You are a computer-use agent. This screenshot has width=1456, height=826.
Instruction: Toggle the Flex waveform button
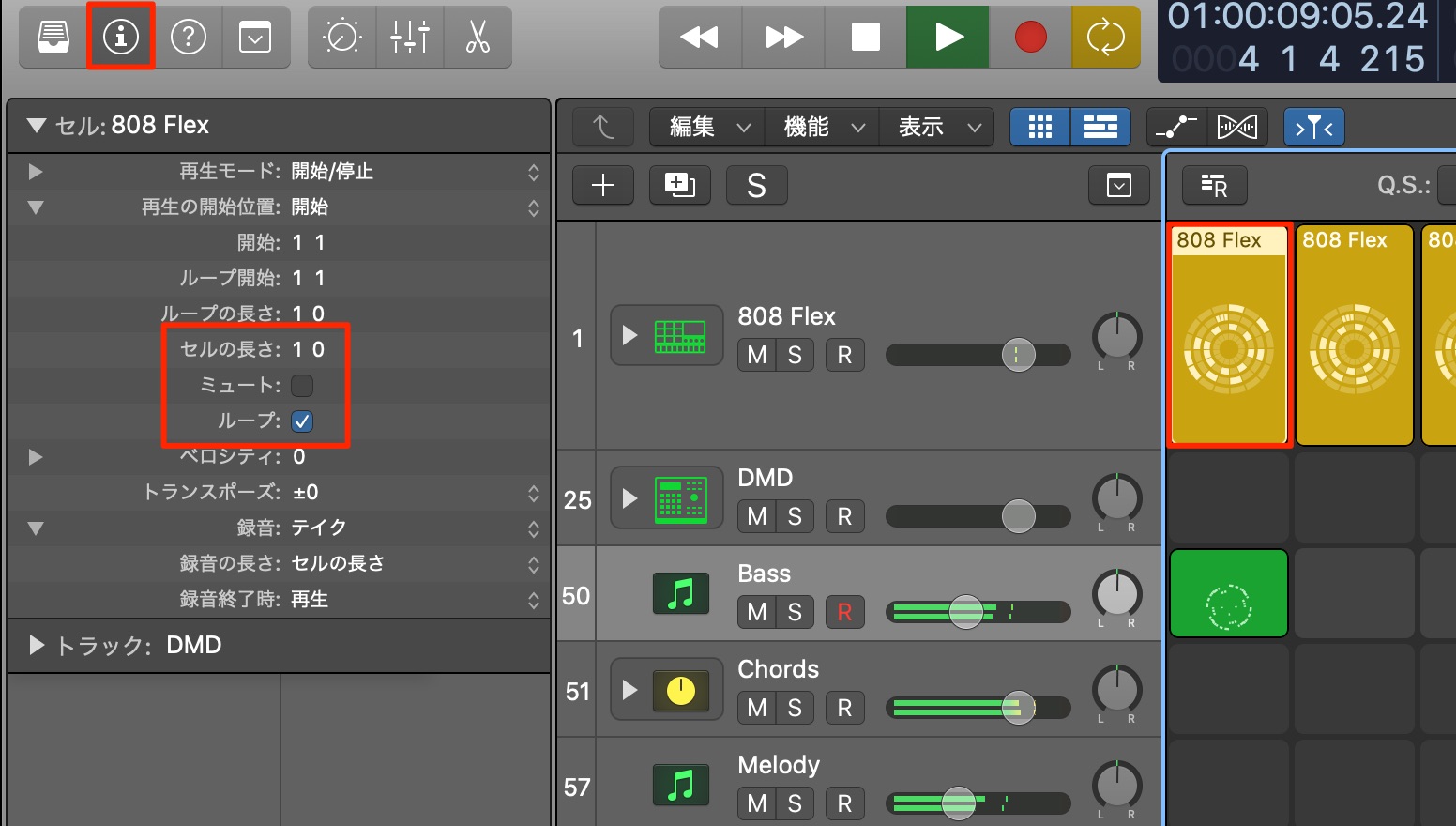1237,127
